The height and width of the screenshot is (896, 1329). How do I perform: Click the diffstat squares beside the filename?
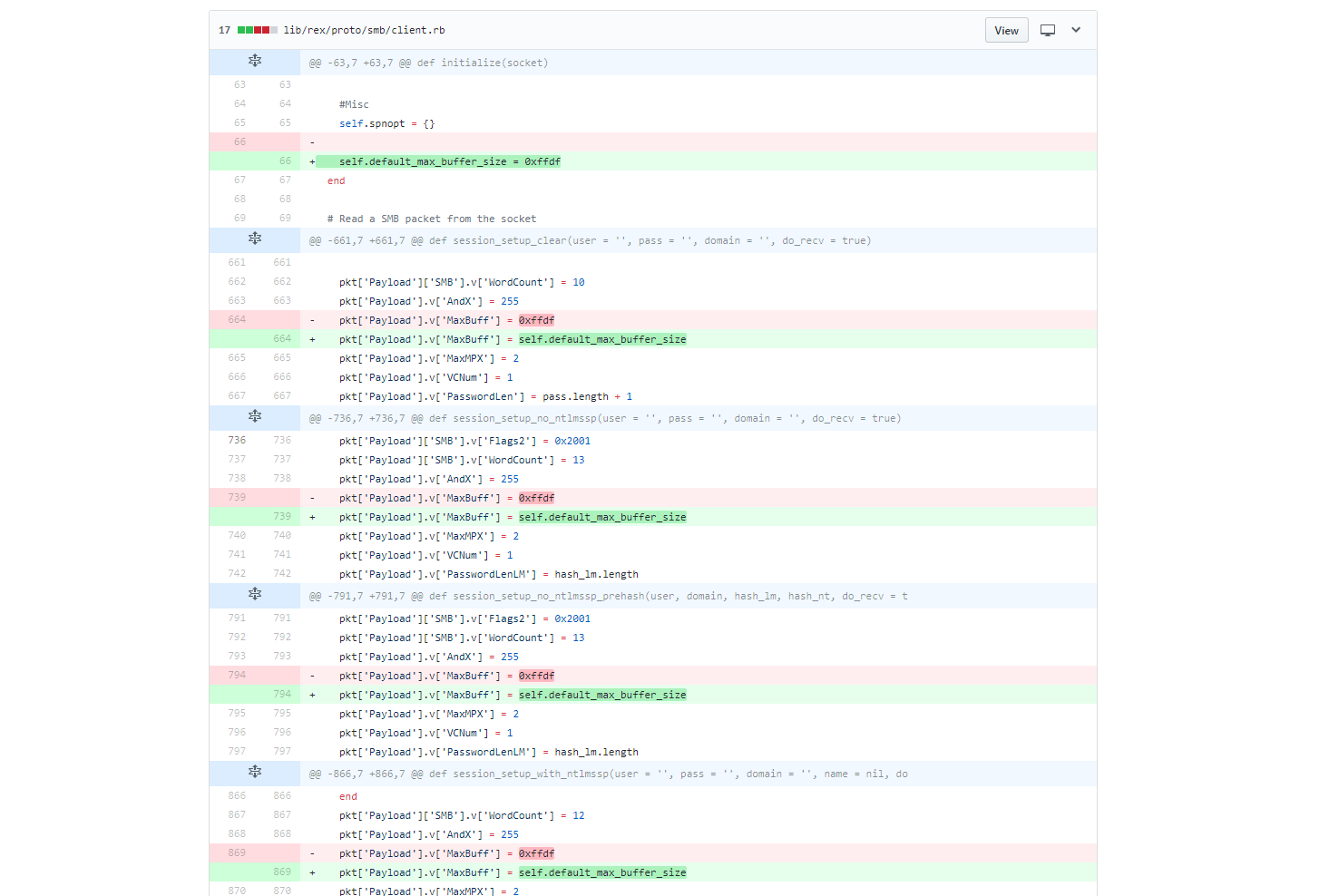[x=258, y=29]
